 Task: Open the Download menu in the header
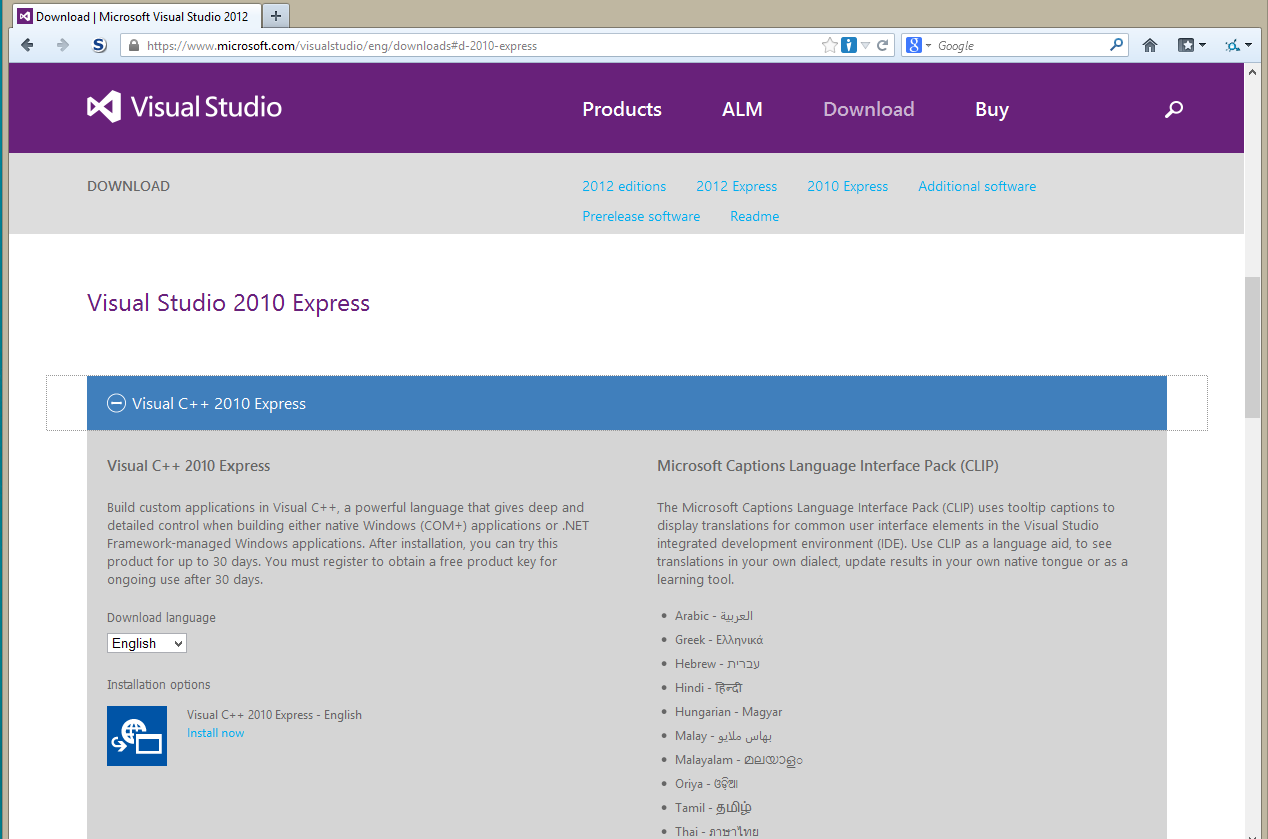tap(868, 109)
